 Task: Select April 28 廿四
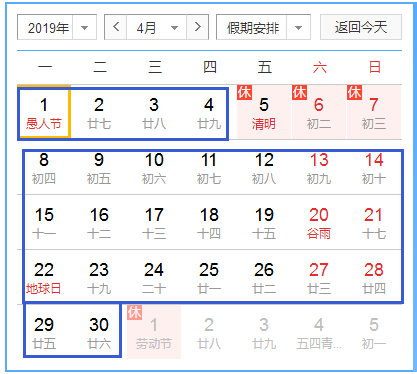pyautogui.click(x=374, y=278)
